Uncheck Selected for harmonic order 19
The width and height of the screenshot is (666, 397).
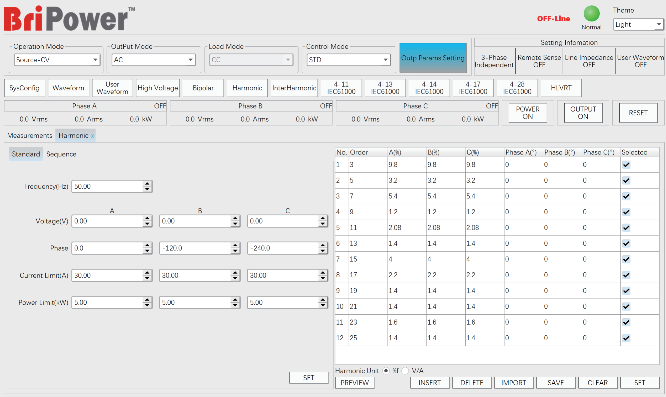click(x=626, y=291)
